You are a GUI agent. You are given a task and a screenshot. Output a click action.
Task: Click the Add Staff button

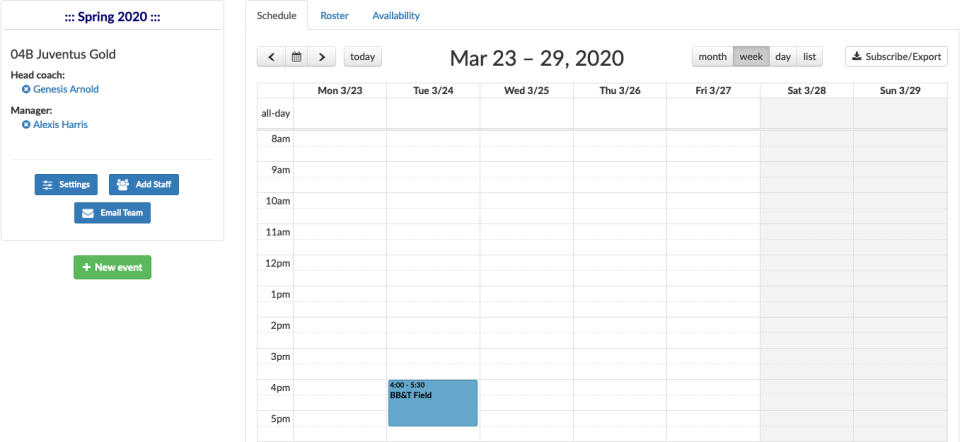[144, 185]
